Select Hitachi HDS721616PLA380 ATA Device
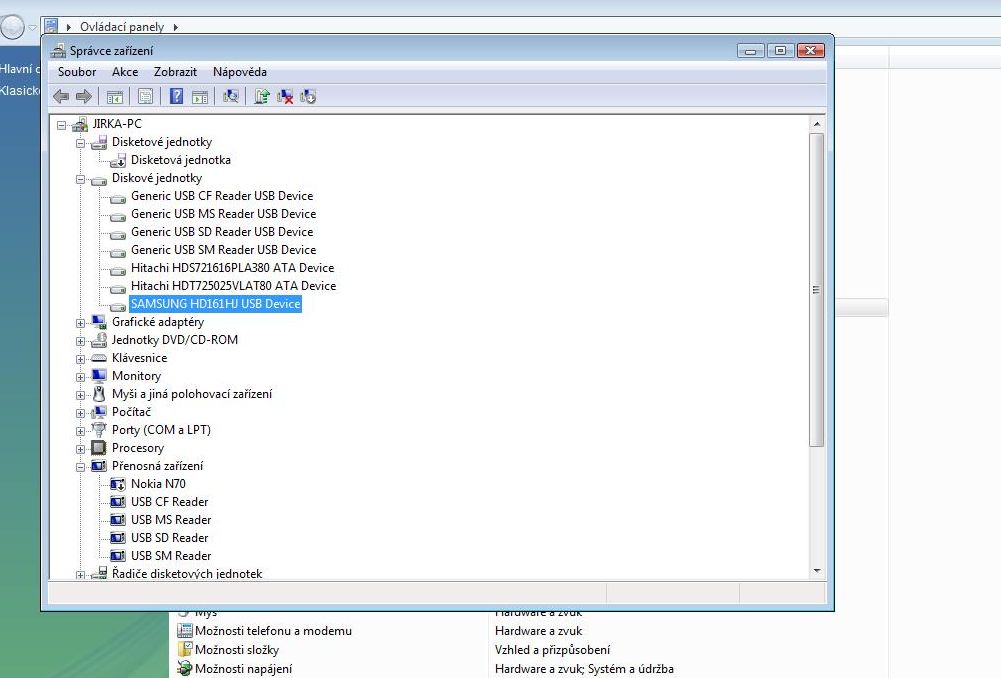 point(232,267)
